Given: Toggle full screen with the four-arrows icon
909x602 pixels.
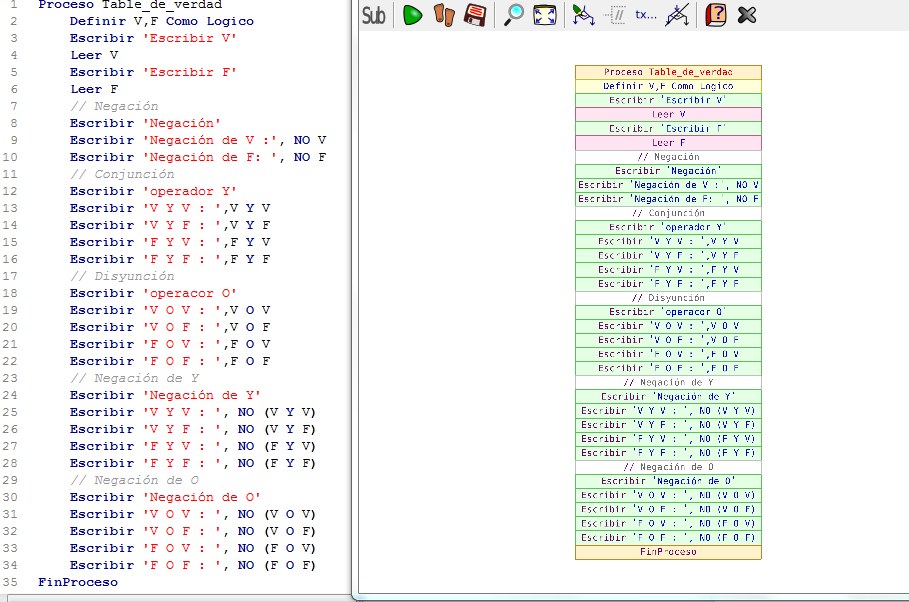Looking at the screenshot, I should point(545,15).
